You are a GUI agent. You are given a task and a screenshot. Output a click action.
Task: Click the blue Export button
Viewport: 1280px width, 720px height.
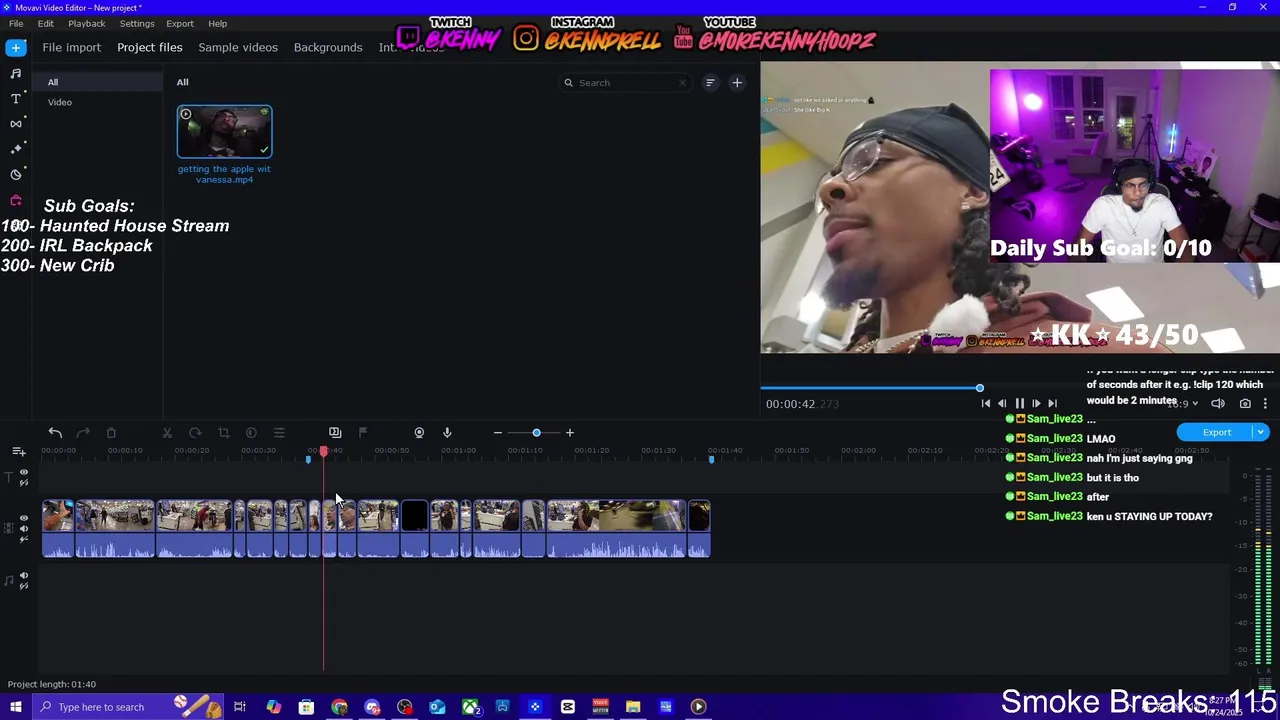coord(1216,432)
